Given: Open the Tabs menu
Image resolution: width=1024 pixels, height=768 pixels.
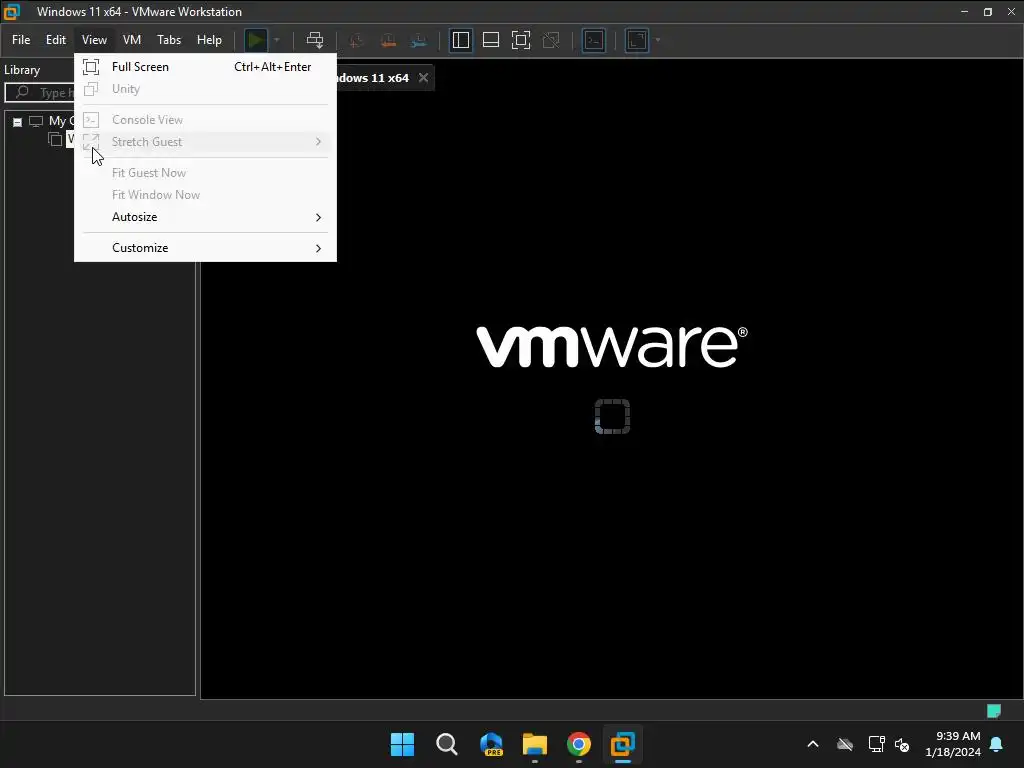Looking at the screenshot, I should (169, 40).
